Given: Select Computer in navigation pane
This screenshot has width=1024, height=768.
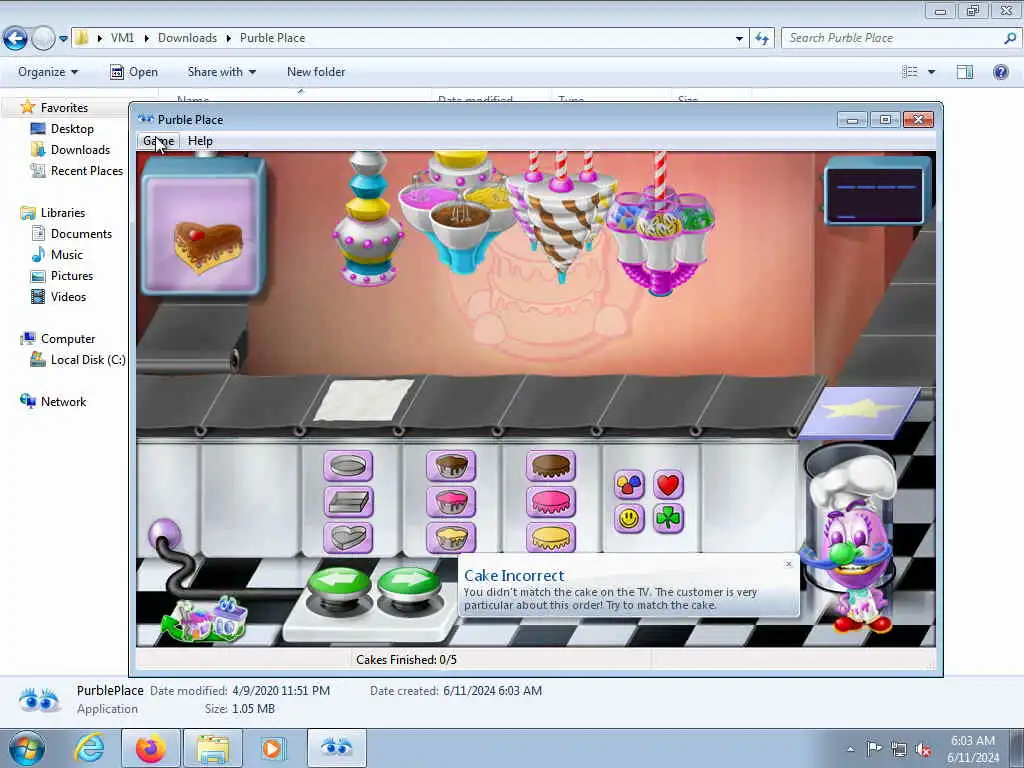Looking at the screenshot, I should coord(57,339).
